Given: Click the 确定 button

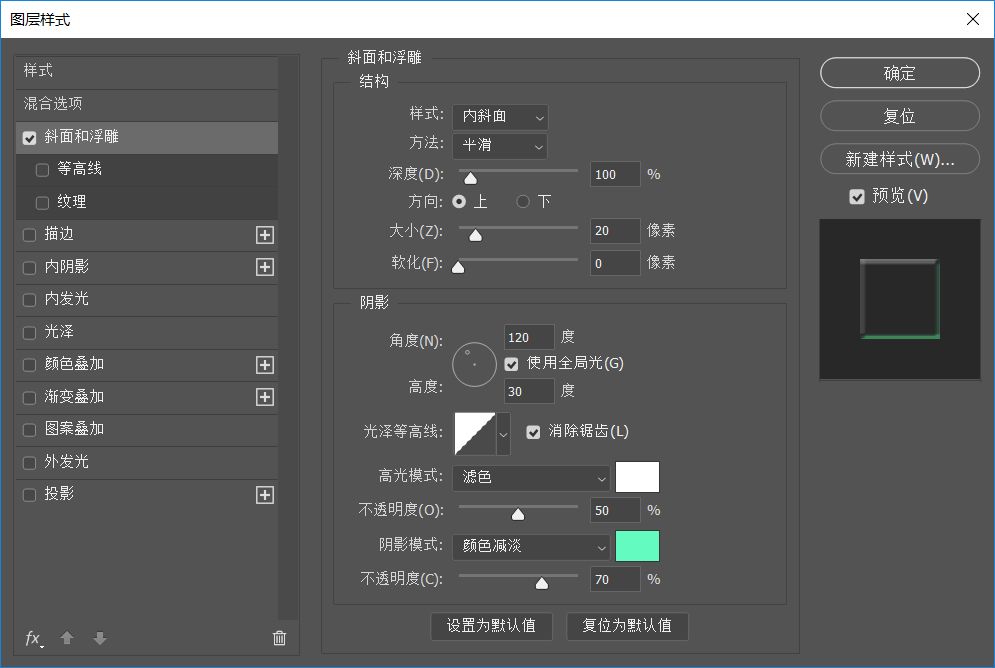Looking at the screenshot, I should (x=899, y=73).
